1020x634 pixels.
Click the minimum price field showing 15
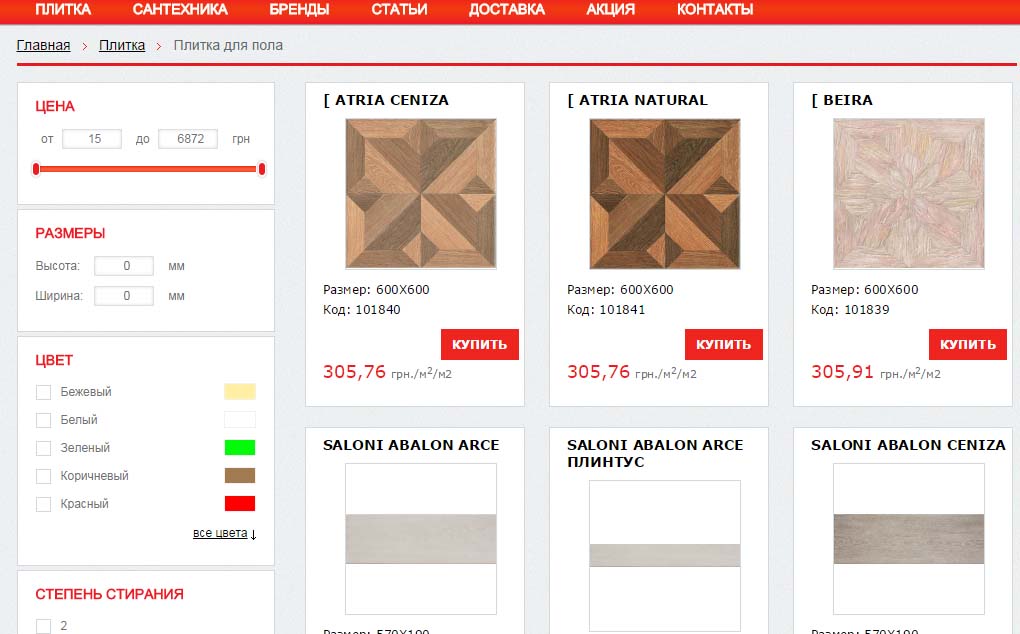[x=92, y=139]
